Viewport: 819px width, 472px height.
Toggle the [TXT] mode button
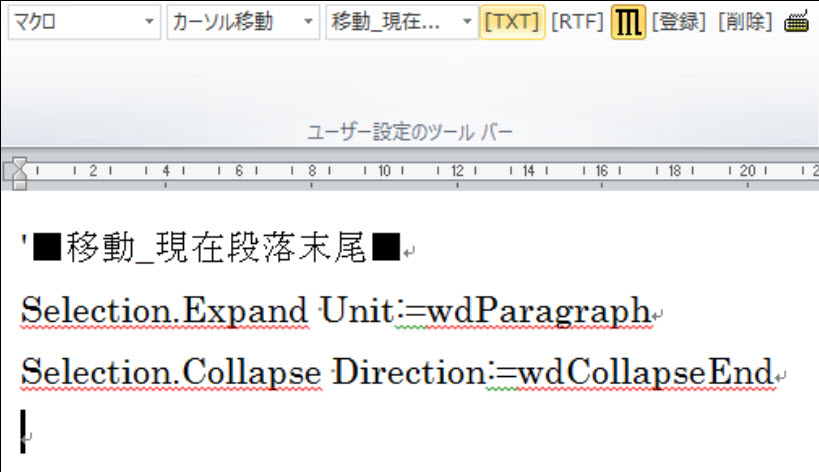tap(512, 23)
